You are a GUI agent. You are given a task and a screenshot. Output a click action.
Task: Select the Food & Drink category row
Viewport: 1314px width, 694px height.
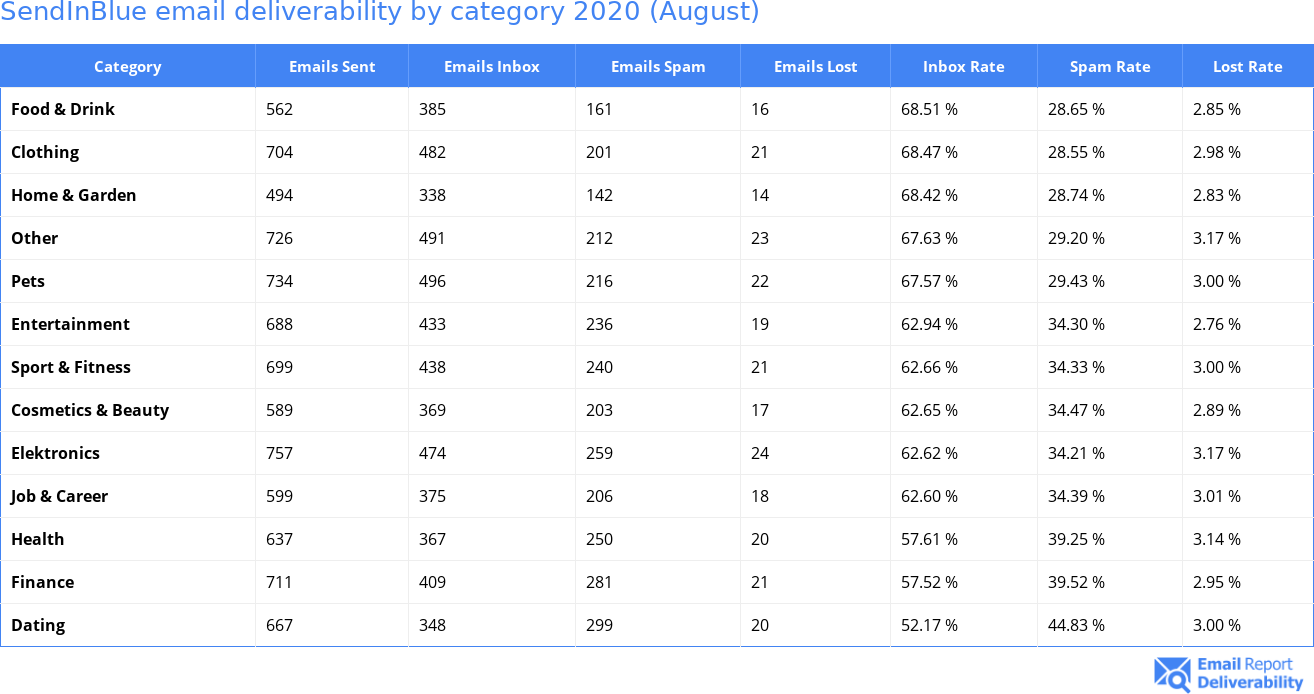[x=63, y=109]
